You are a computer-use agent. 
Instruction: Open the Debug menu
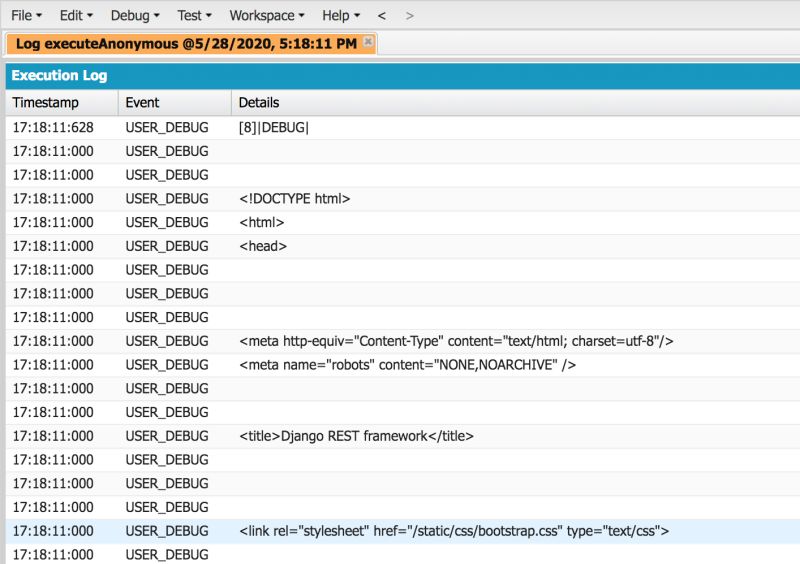point(135,15)
